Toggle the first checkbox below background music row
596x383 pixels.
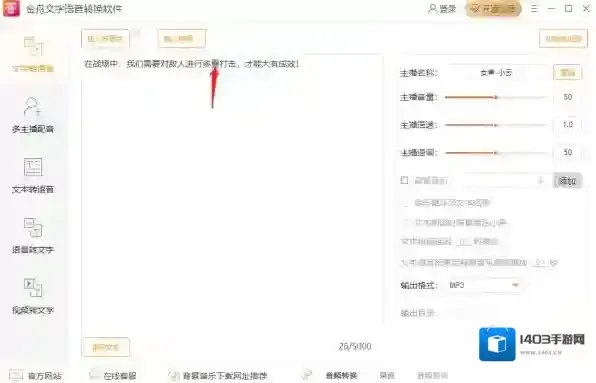(406, 203)
